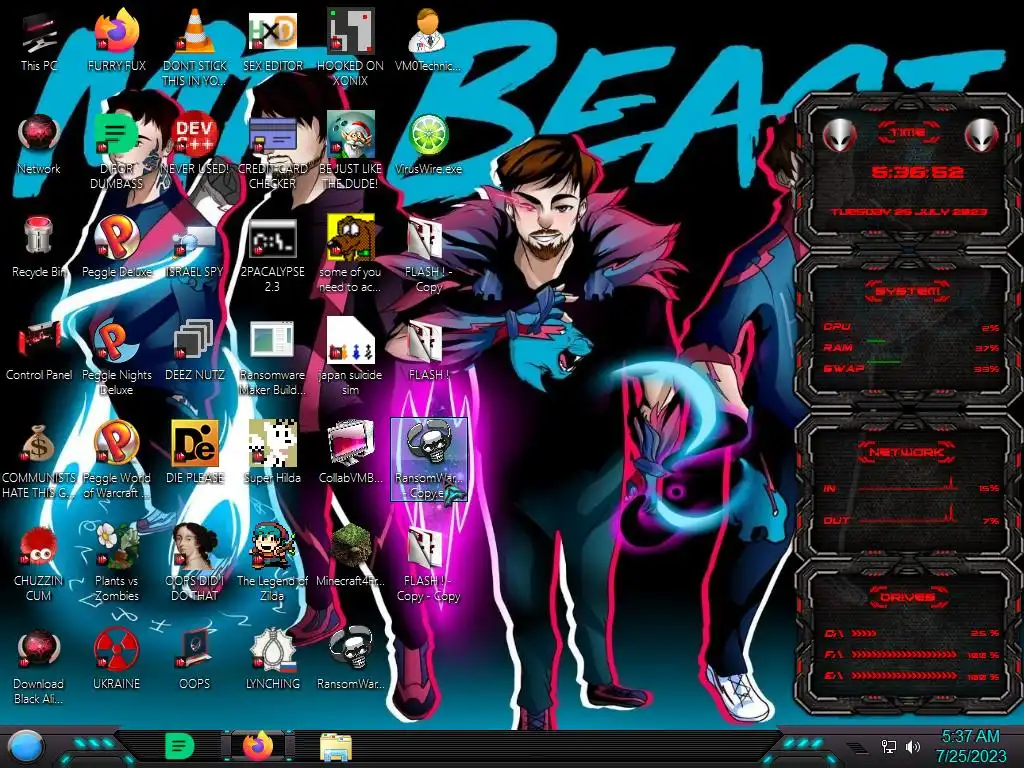Open File Explorer from the taskbar
Screen dimensions: 1024x768
point(336,747)
